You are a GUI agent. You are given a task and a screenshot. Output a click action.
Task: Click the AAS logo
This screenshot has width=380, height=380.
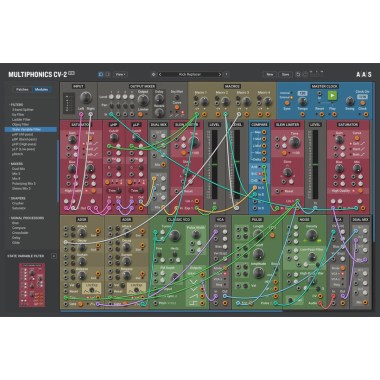pyautogui.click(x=363, y=74)
